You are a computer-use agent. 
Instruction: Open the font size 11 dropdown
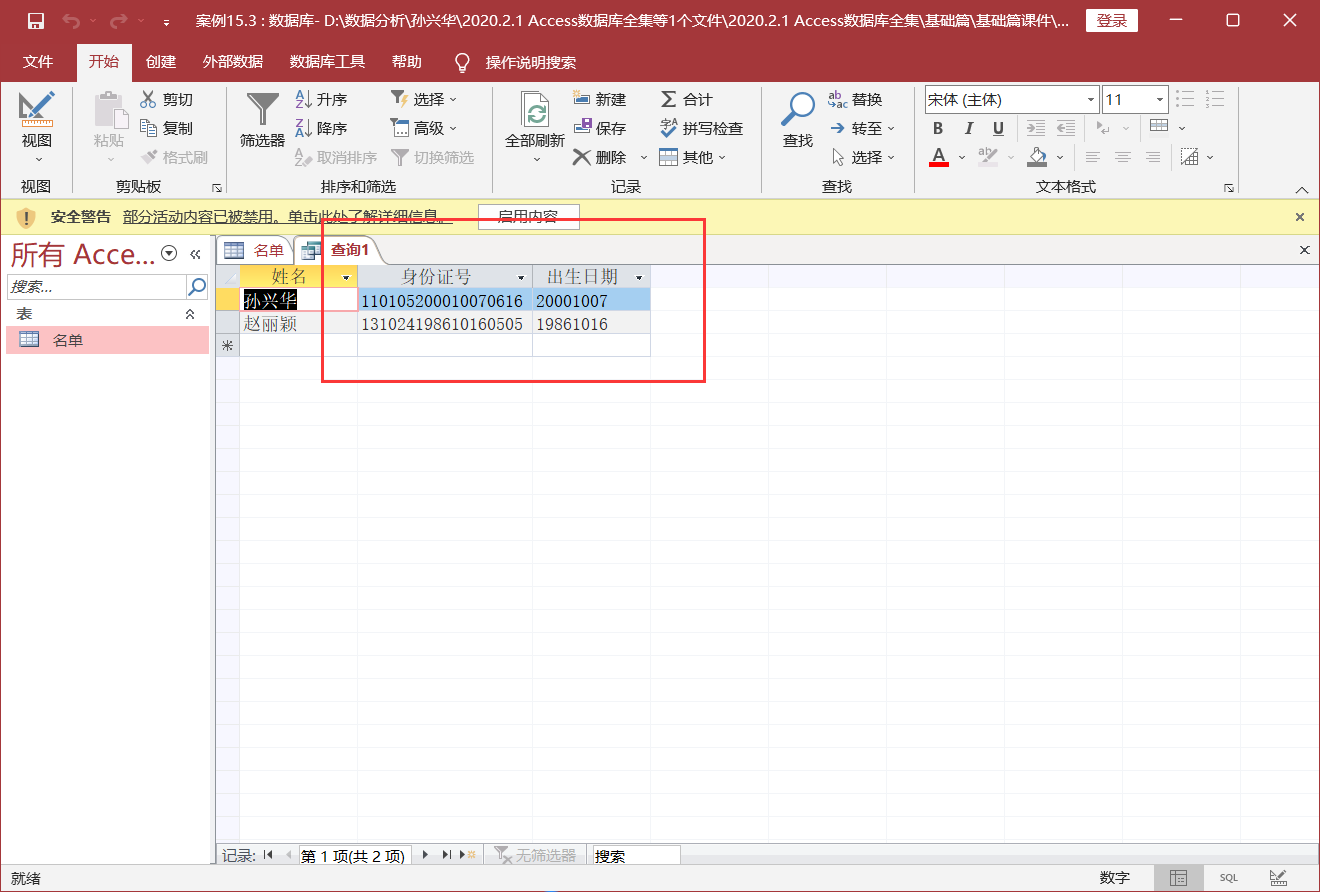click(x=1160, y=99)
